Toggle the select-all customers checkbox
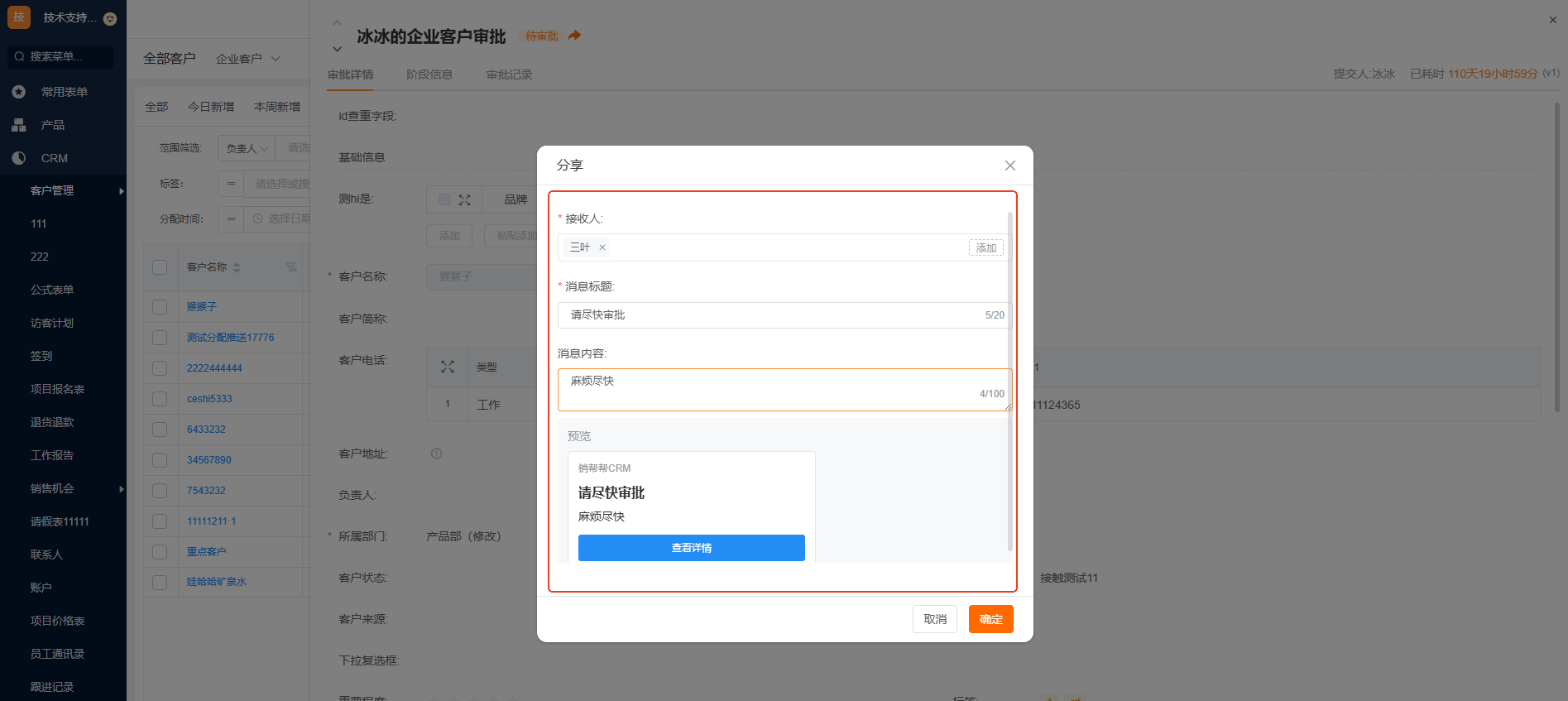The image size is (1568, 701). click(x=160, y=267)
